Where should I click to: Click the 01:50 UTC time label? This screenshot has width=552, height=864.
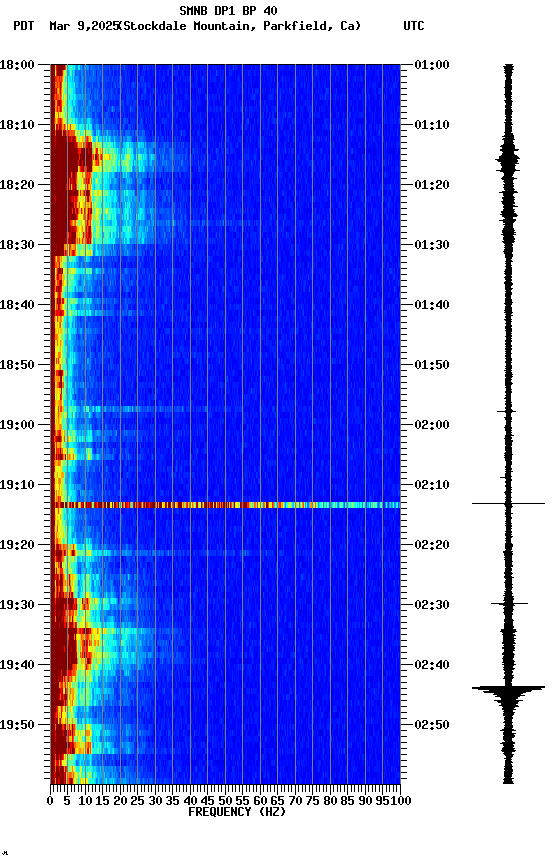432,365
